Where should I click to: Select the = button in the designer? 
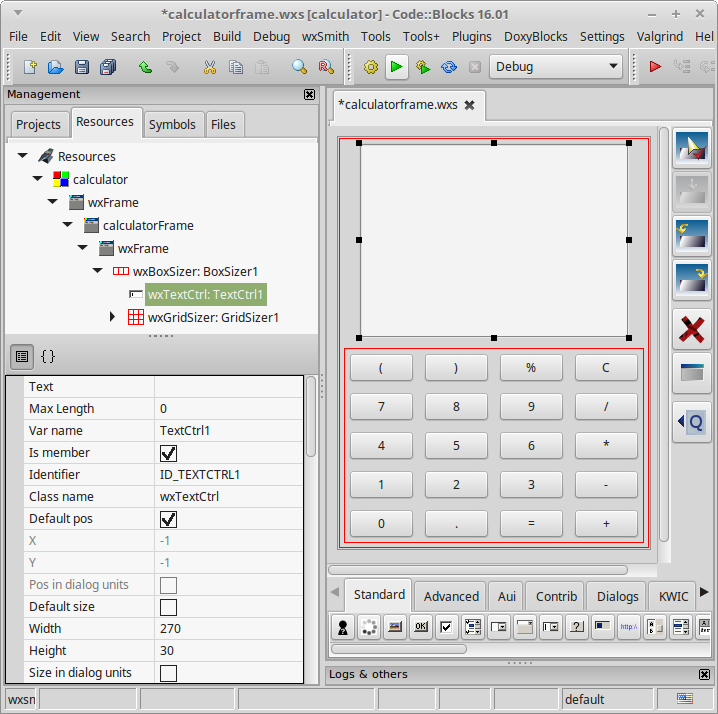pos(531,523)
